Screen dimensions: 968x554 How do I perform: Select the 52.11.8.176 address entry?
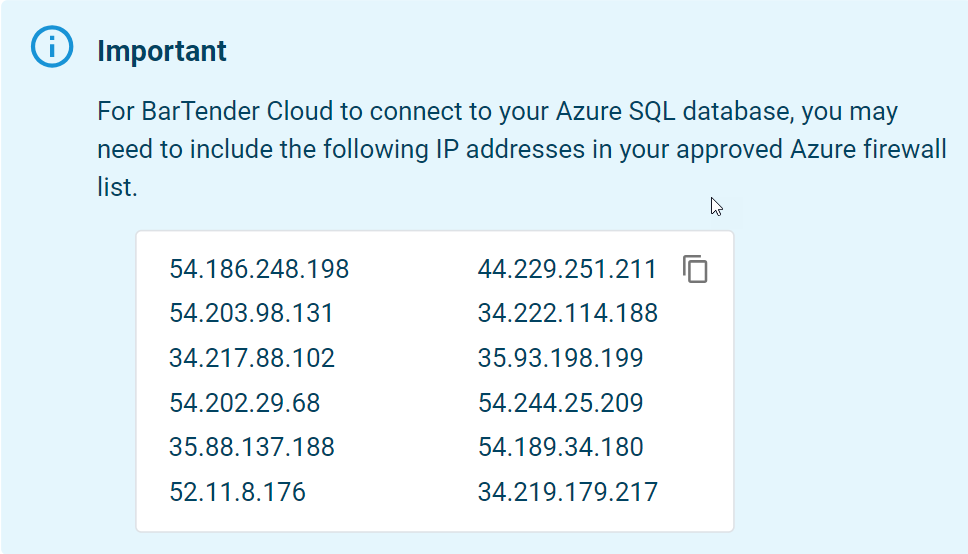tap(237, 492)
